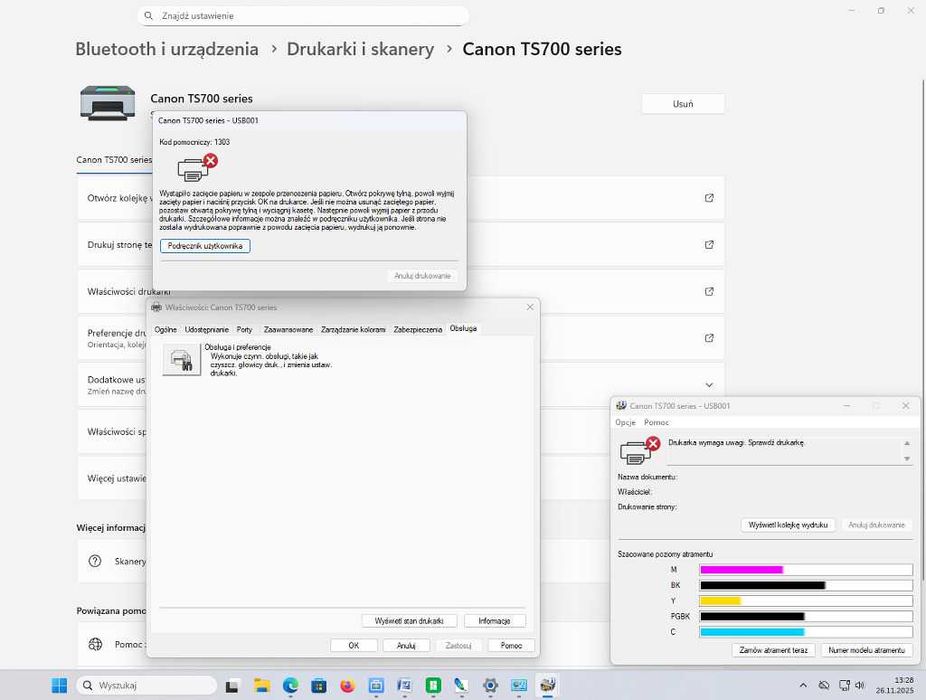Open Opcje menu in status monitor
Image resolution: width=926 pixels, height=700 pixels.
point(625,422)
